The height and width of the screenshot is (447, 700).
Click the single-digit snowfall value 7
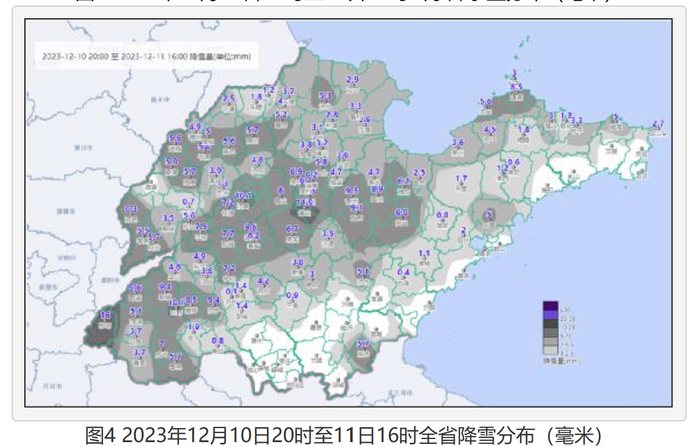(x=162, y=345)
